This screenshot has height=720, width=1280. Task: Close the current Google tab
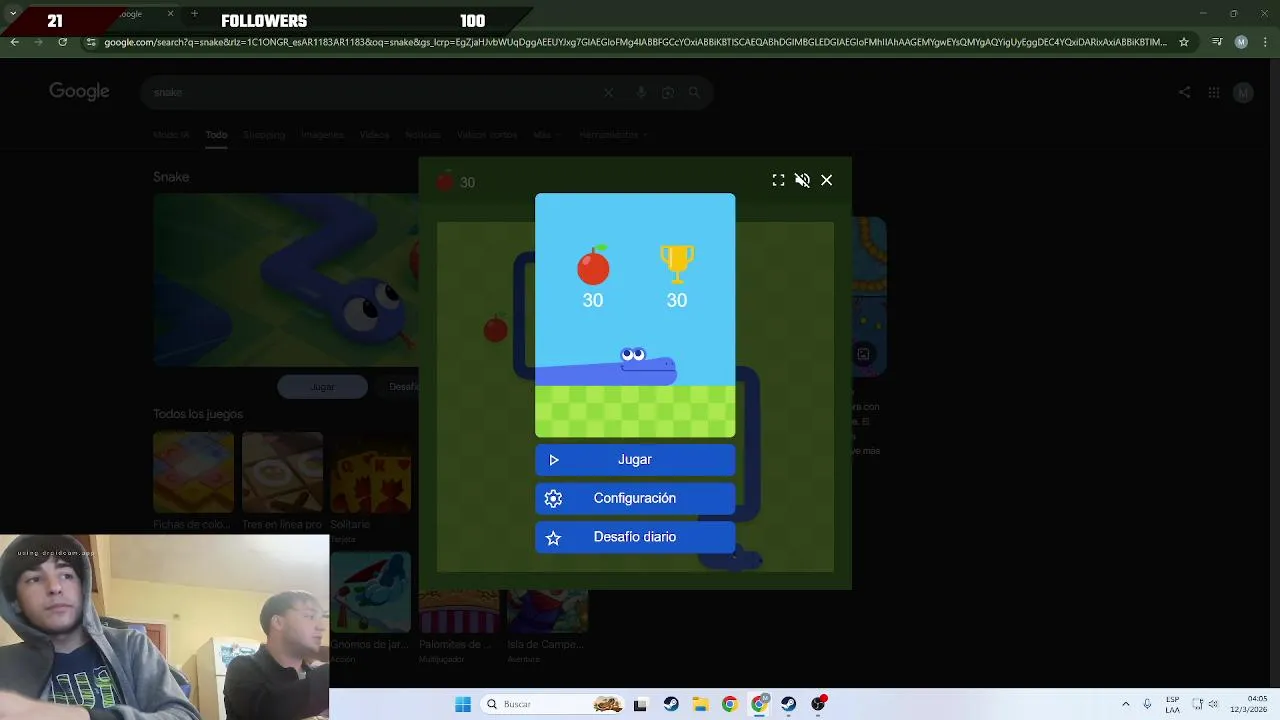tap(170, 14)
